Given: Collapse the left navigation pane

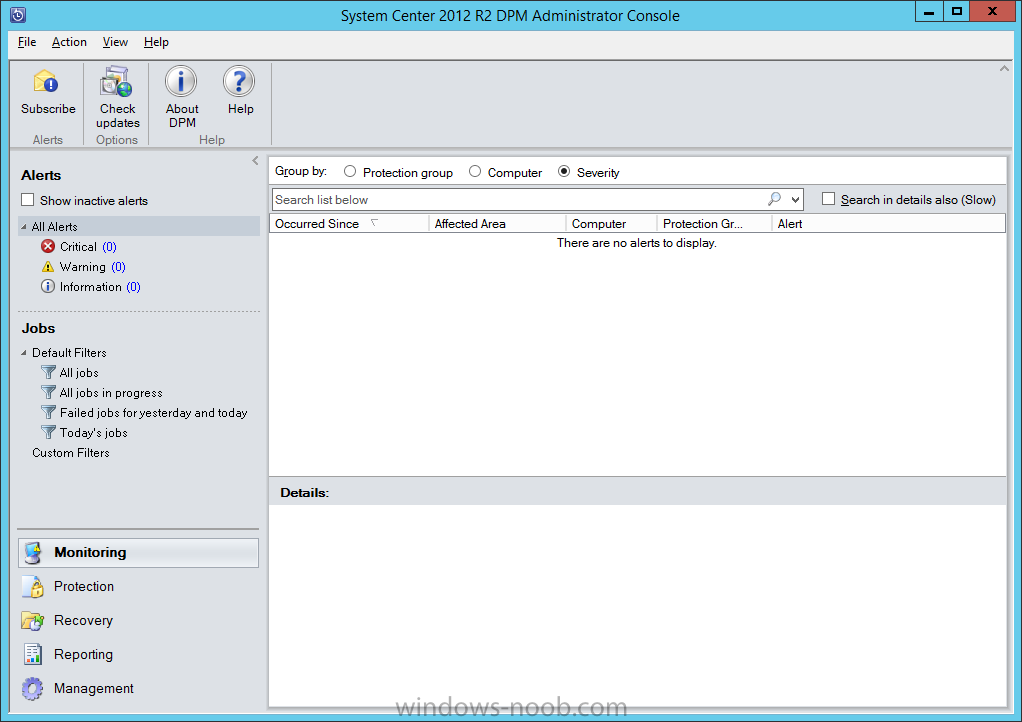Looking at the screenshot, I should point(255,160).
